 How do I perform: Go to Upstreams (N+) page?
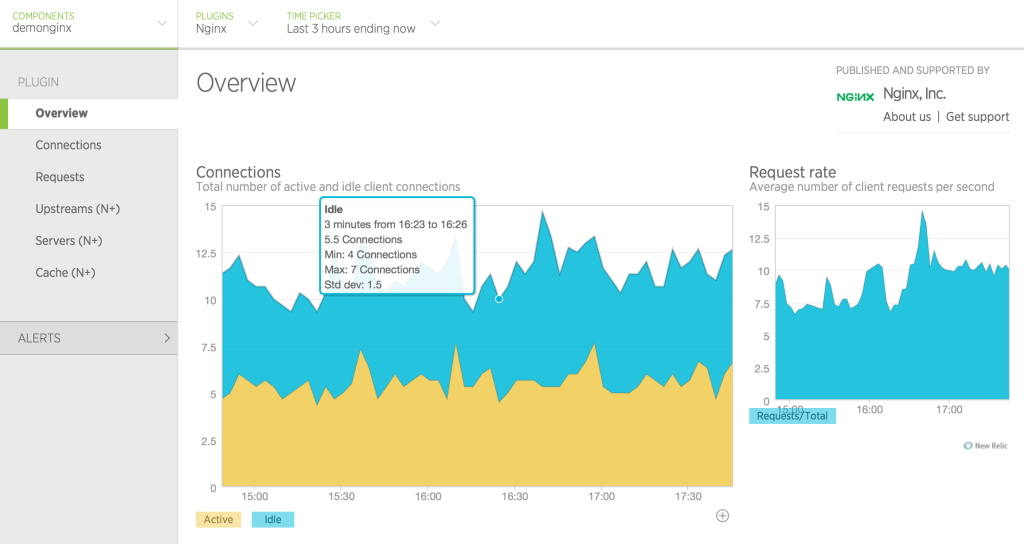coord(77,209)
